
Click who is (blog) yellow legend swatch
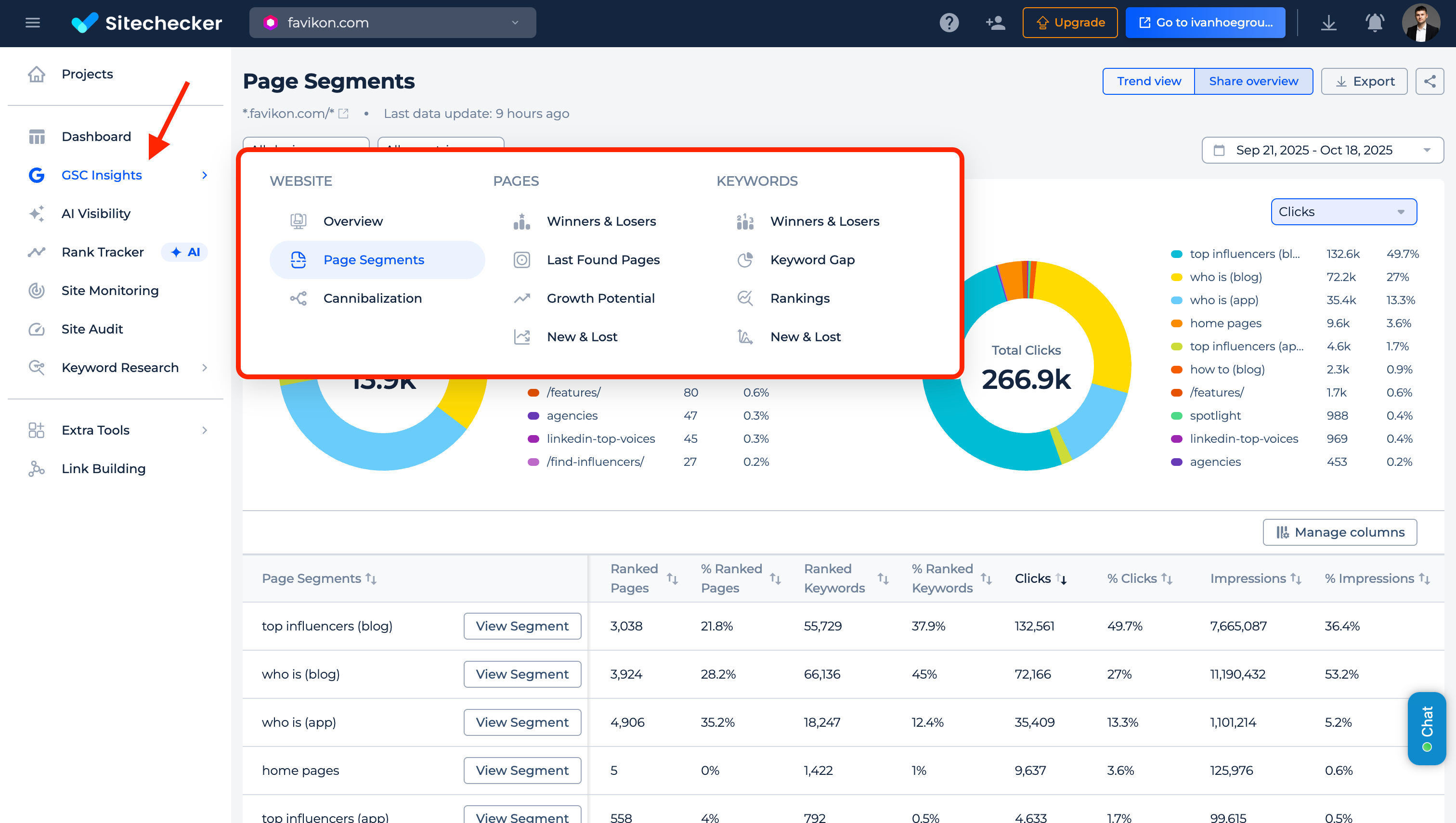click(1176, 277)
